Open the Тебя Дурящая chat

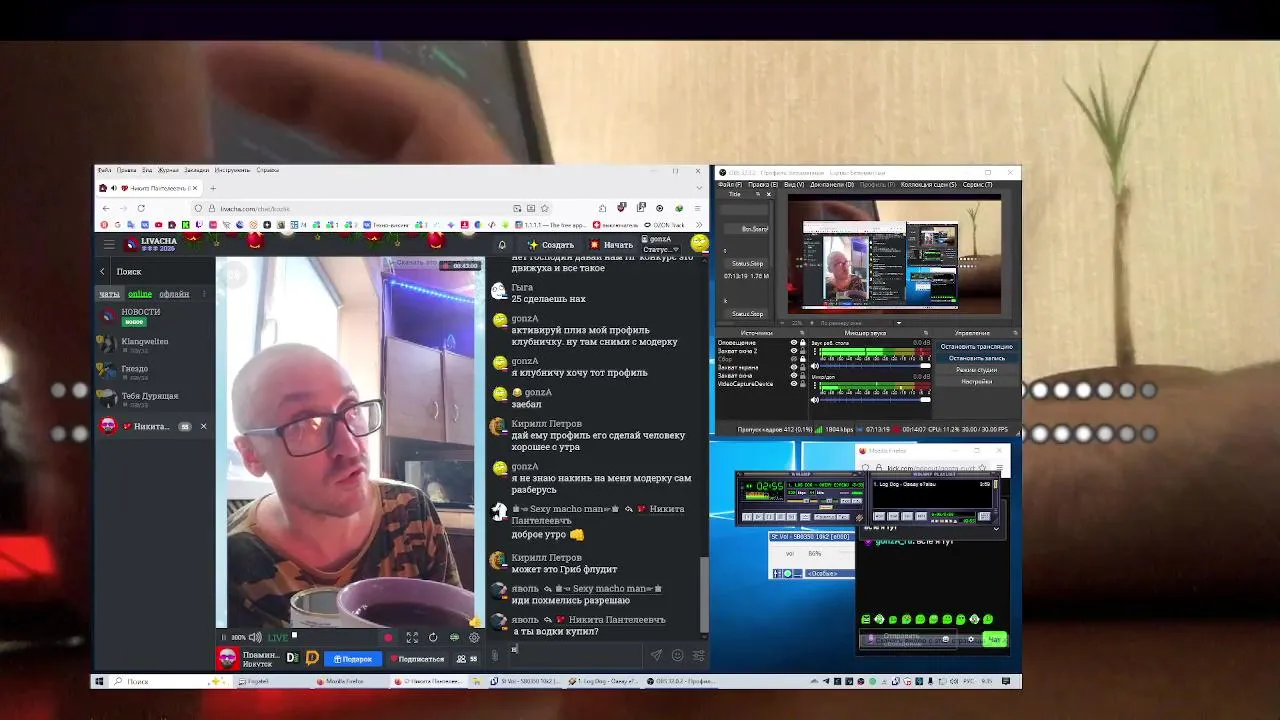point(155,399)
